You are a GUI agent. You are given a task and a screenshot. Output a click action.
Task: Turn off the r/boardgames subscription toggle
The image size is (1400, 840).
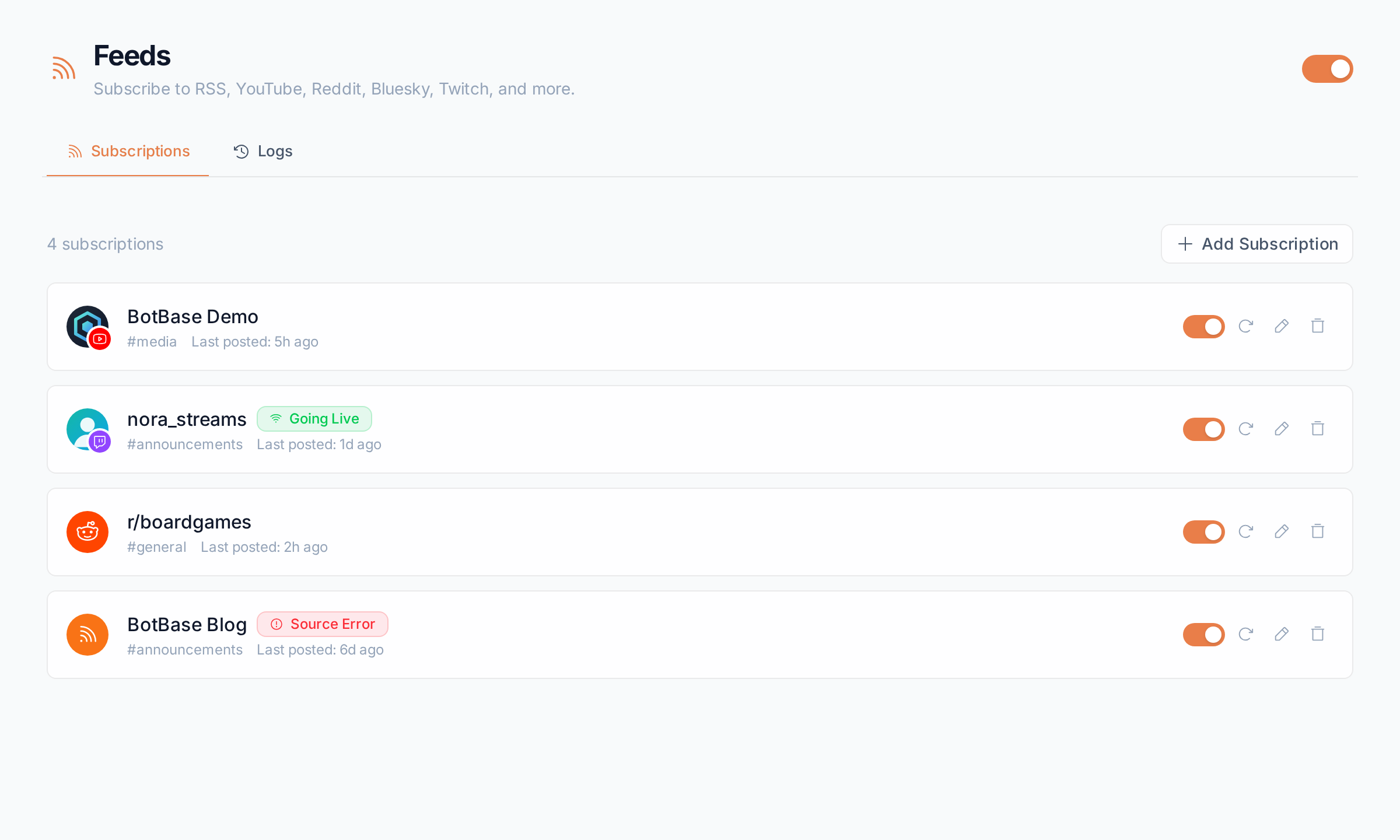1203,532
